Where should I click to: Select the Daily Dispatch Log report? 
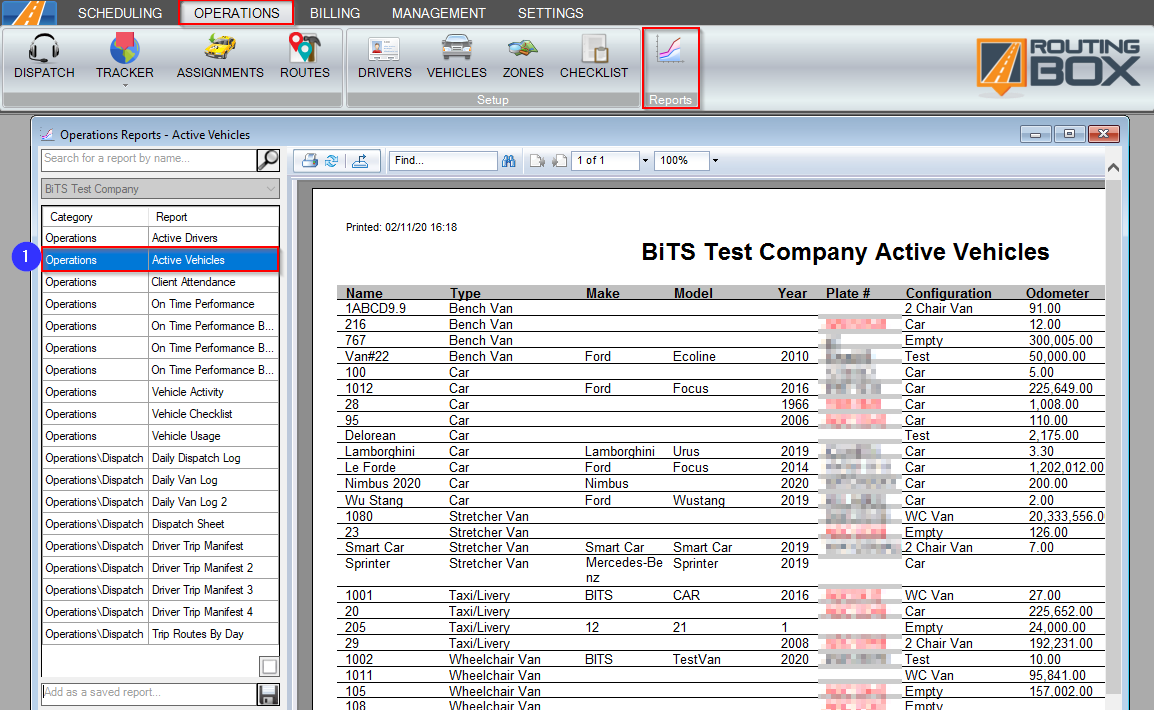coord(160,458)
